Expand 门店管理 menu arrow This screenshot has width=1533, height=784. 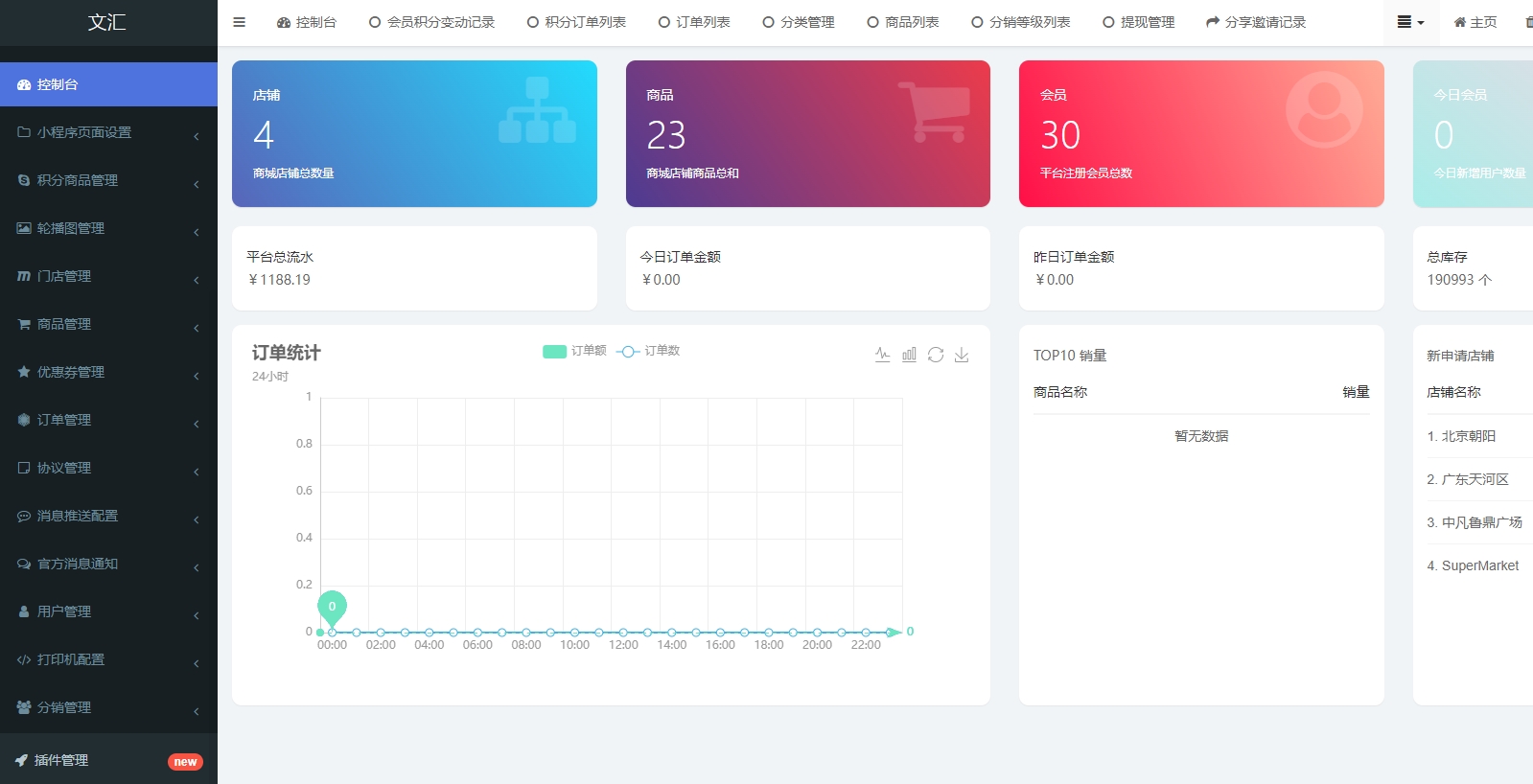(196, 280)
